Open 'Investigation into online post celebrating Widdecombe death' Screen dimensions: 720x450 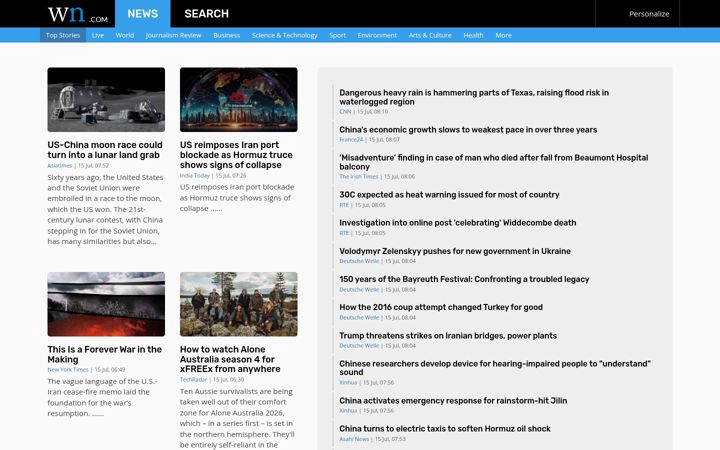(x=457, y=223)
